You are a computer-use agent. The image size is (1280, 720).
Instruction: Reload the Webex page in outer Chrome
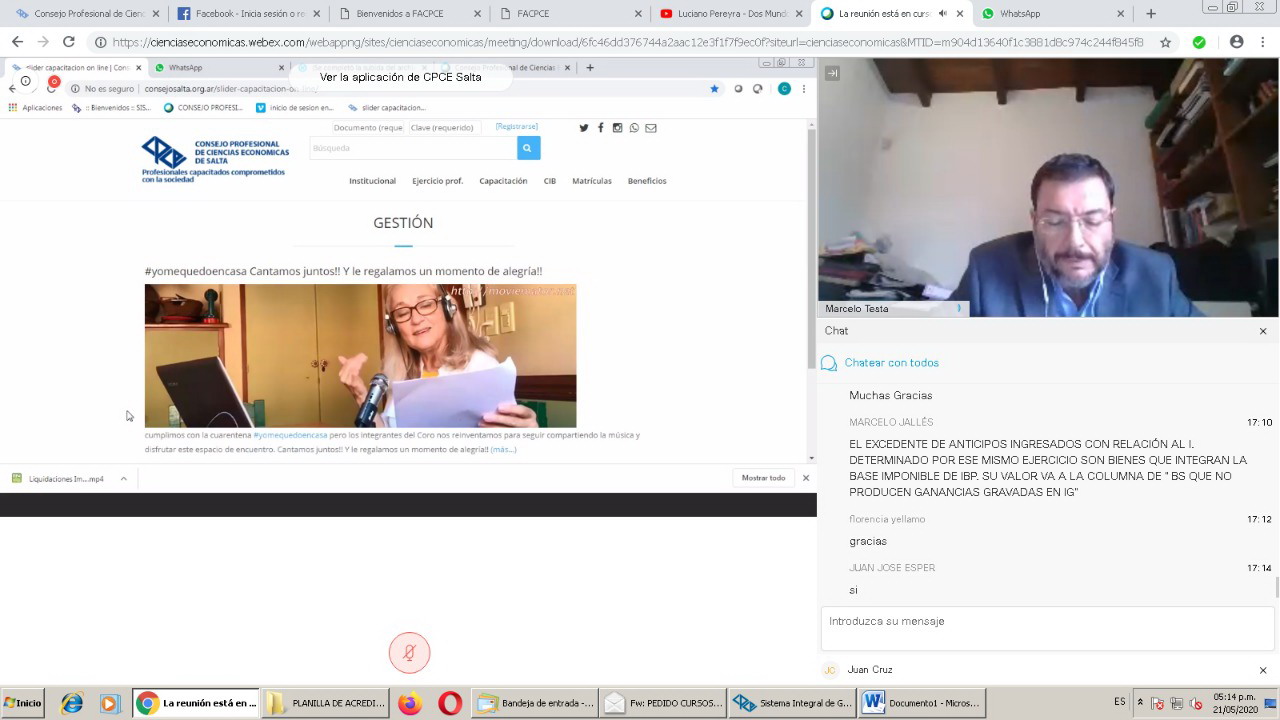[68, 42]
